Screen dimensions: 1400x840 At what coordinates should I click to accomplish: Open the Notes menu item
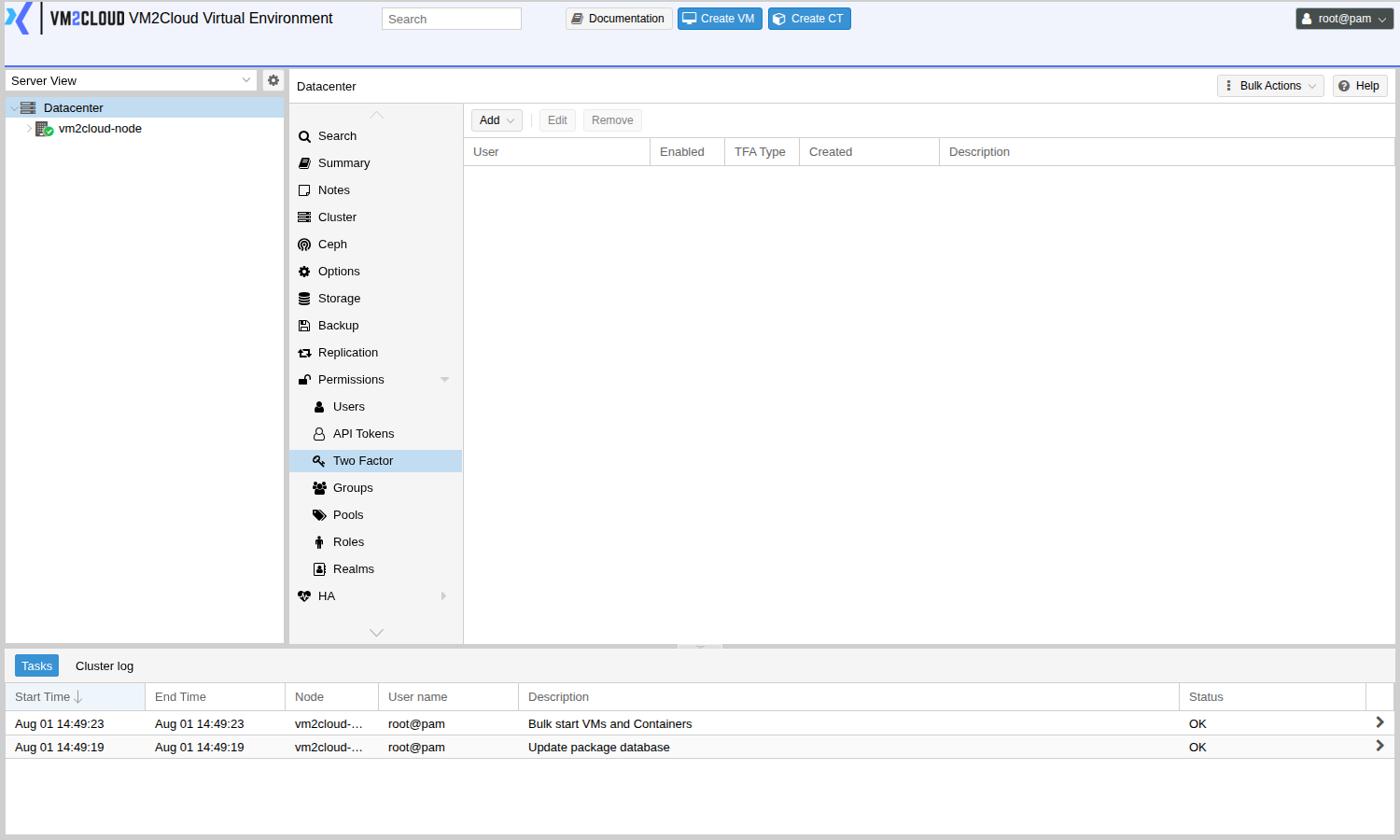click(x=375, y=190)
